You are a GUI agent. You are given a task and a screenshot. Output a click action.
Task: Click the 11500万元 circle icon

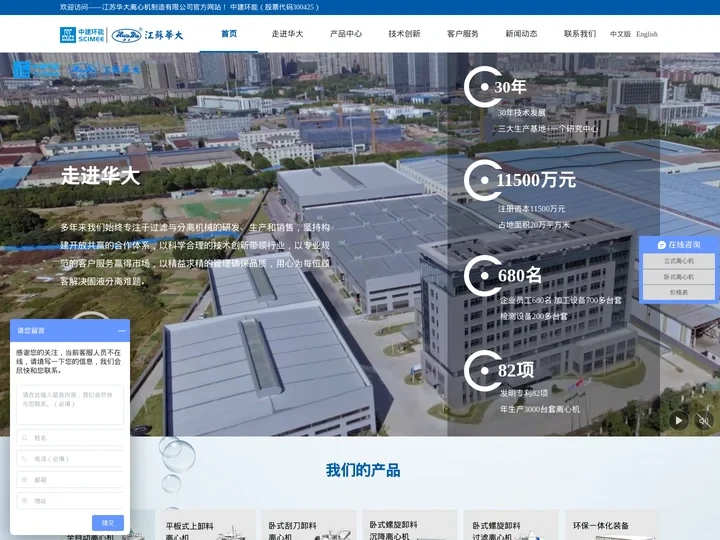(x=483, y=180)
